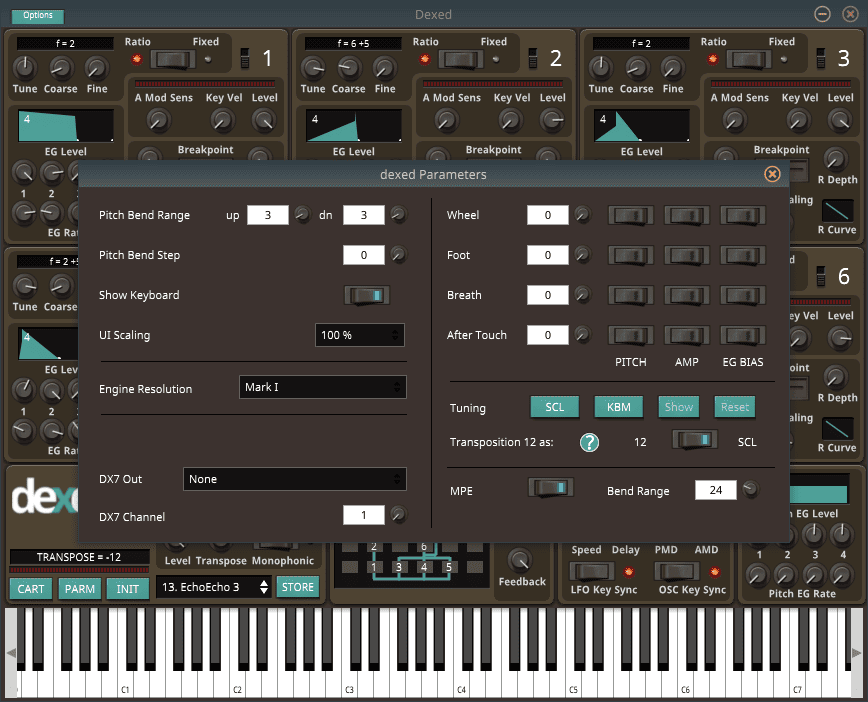Viewport: 868px width, 702px height.
Task: Click the left keyboard scroll arrow
Action: tap(11, 653)
